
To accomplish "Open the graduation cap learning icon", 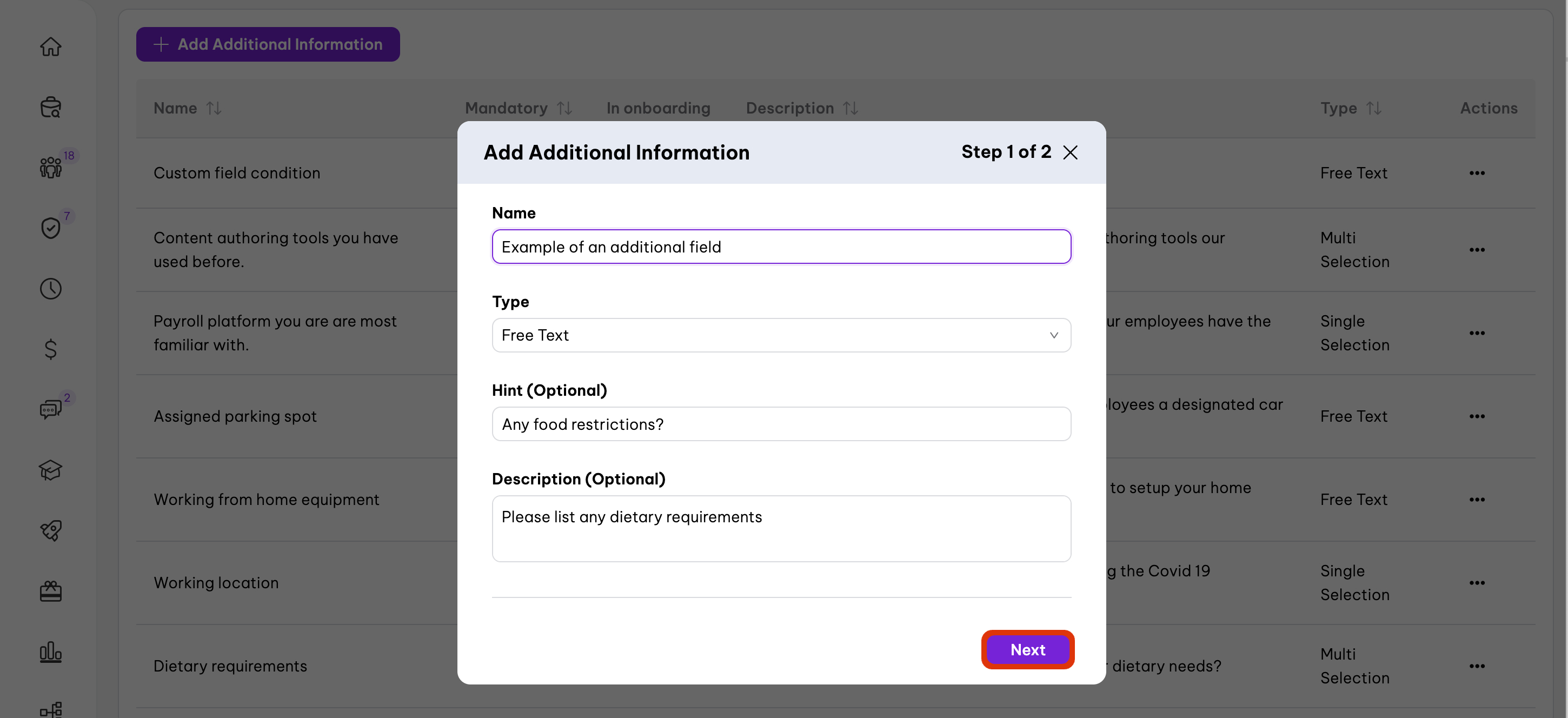I will coord(50,470).
